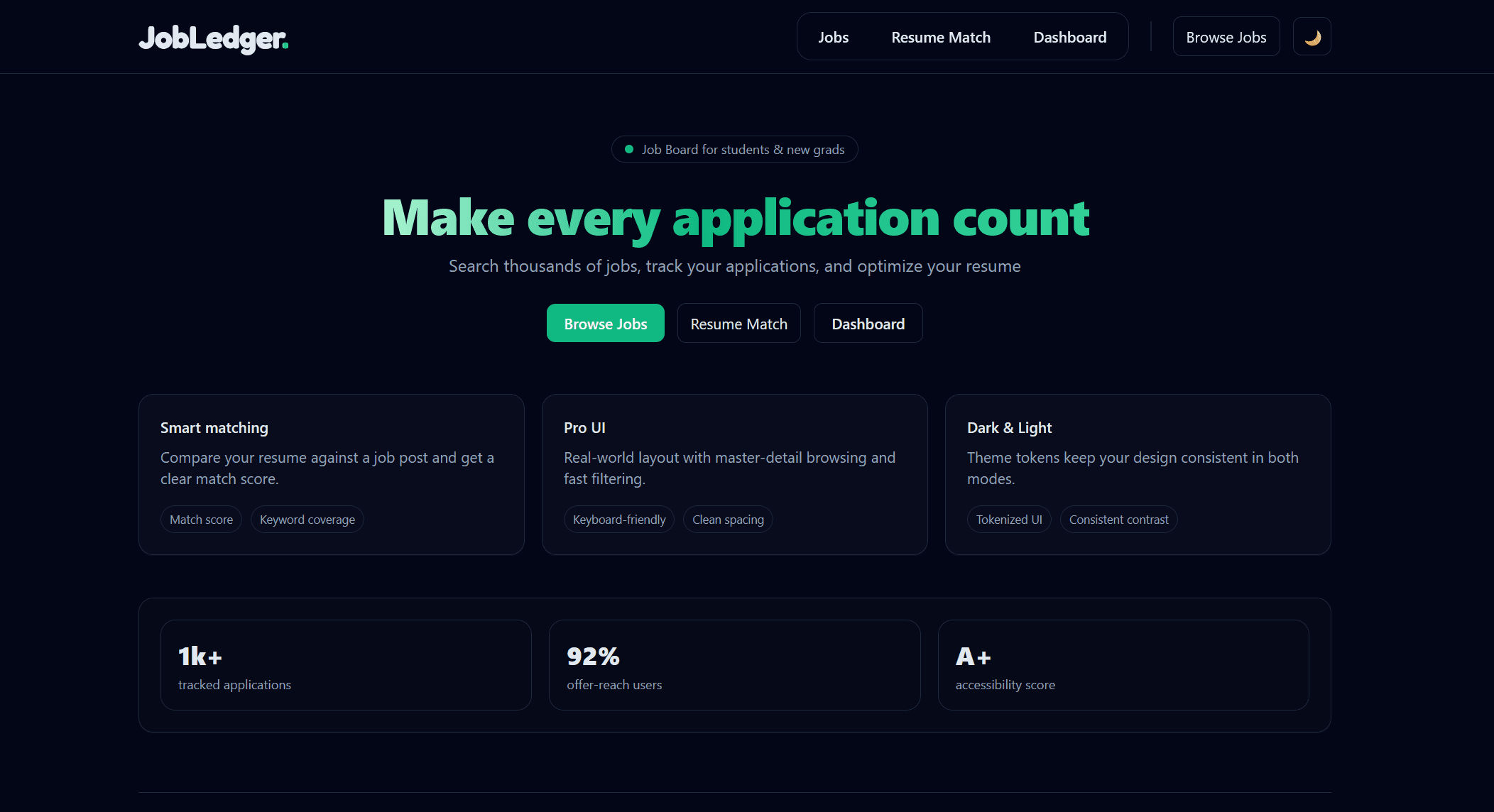Select the Dashboard hero button

[868, 323]
